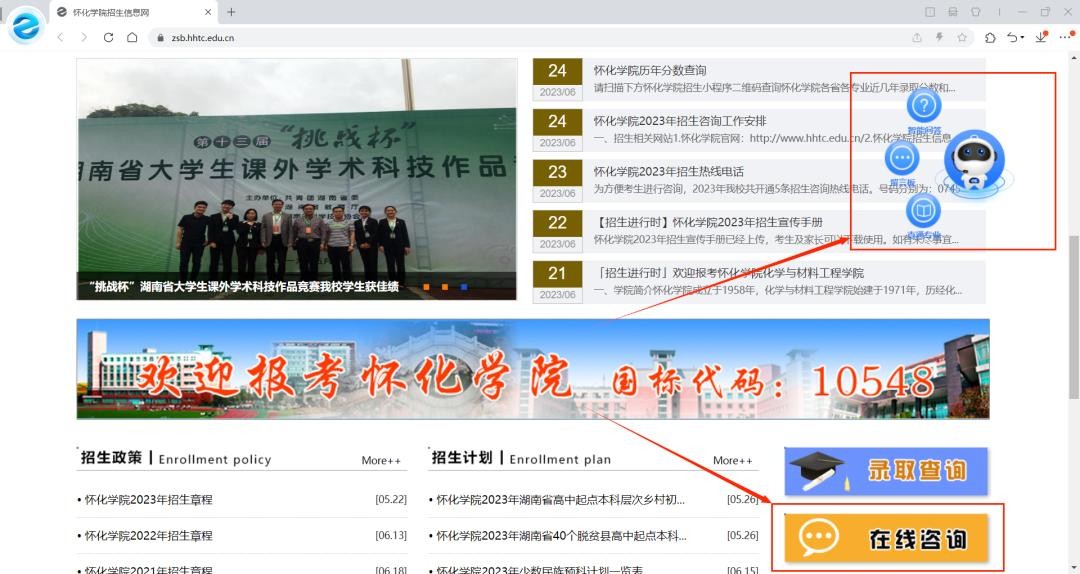The width and height of the screenshot is (1080, 574).
Task: Open 怀化学院2023年招生章程 link
Action: (149, 499)
